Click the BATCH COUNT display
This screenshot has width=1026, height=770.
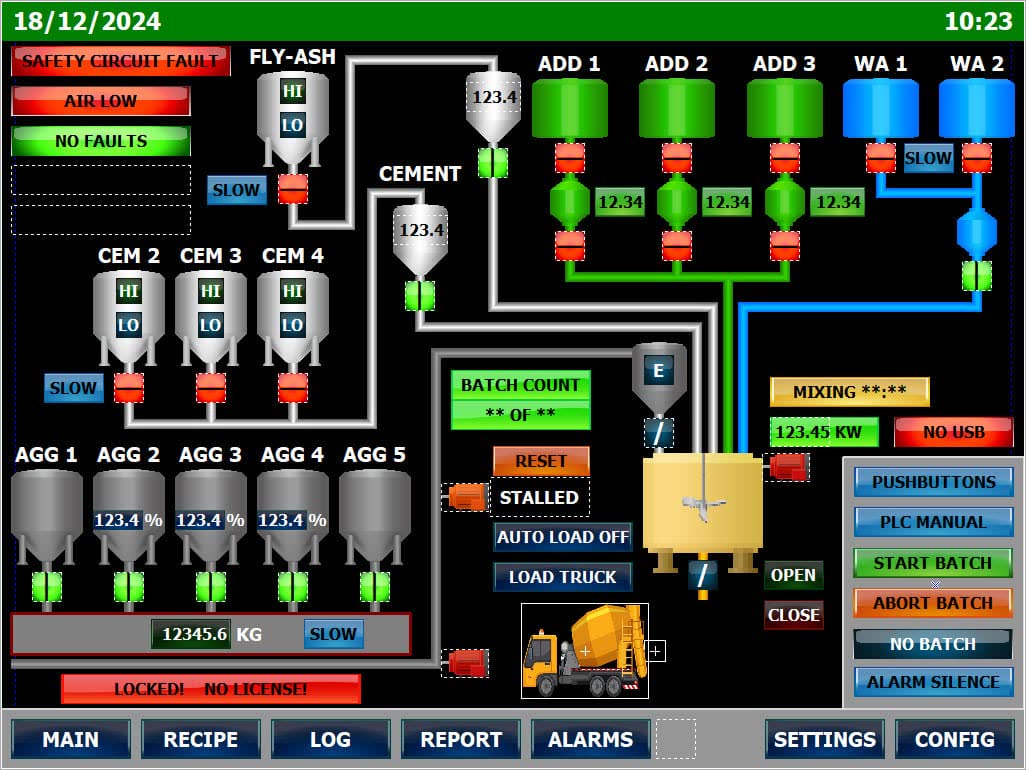(x=521, y=400)
